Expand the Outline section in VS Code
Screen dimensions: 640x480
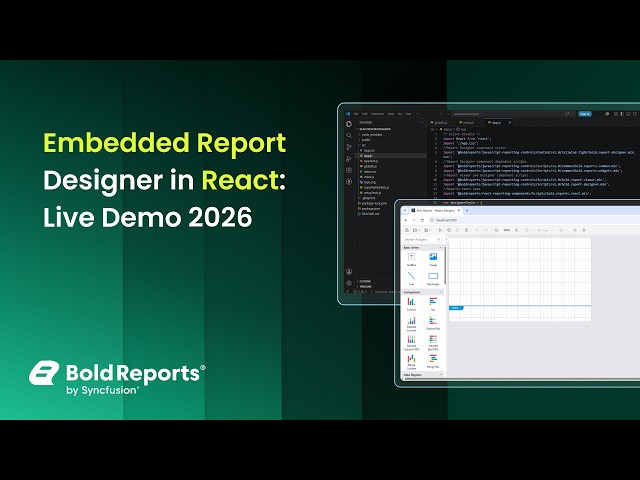(365, 281)
